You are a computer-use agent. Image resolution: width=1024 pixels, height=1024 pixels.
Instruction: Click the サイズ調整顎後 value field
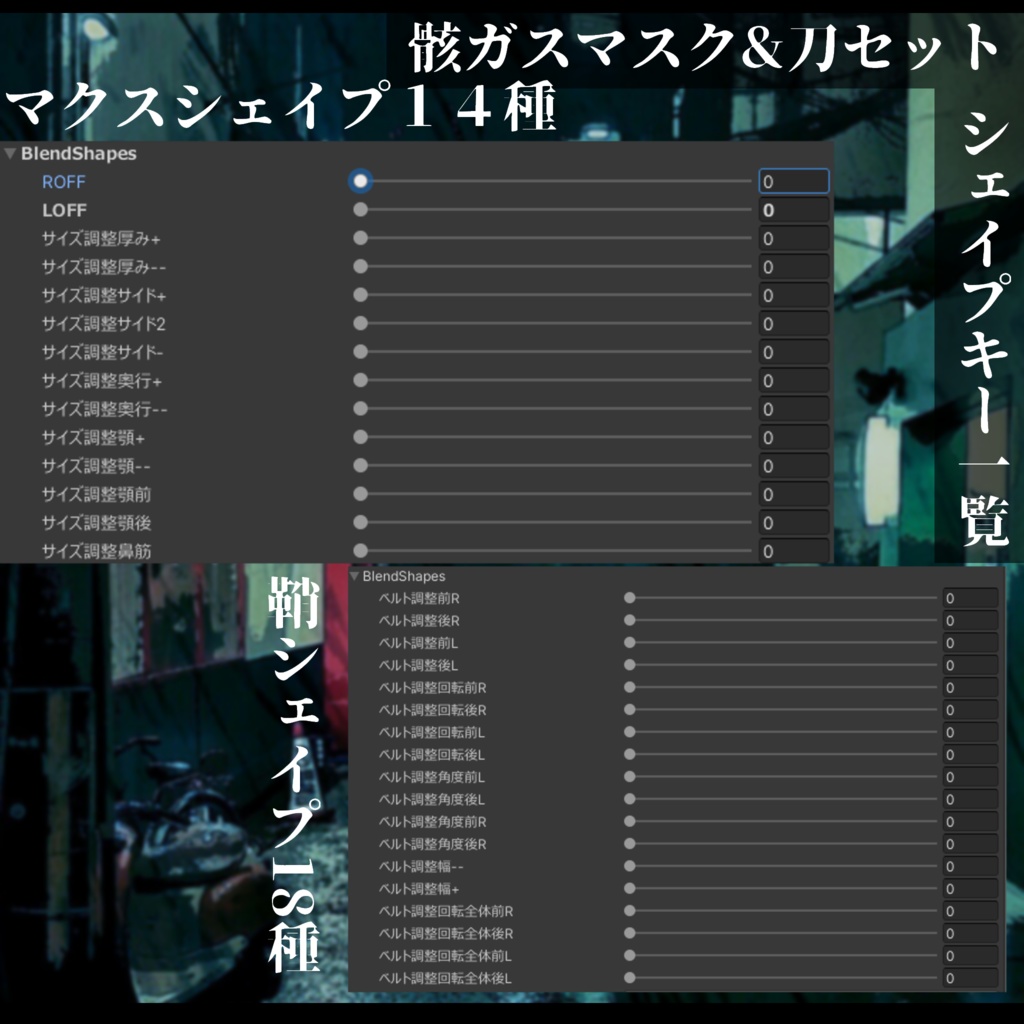(793, 522)
